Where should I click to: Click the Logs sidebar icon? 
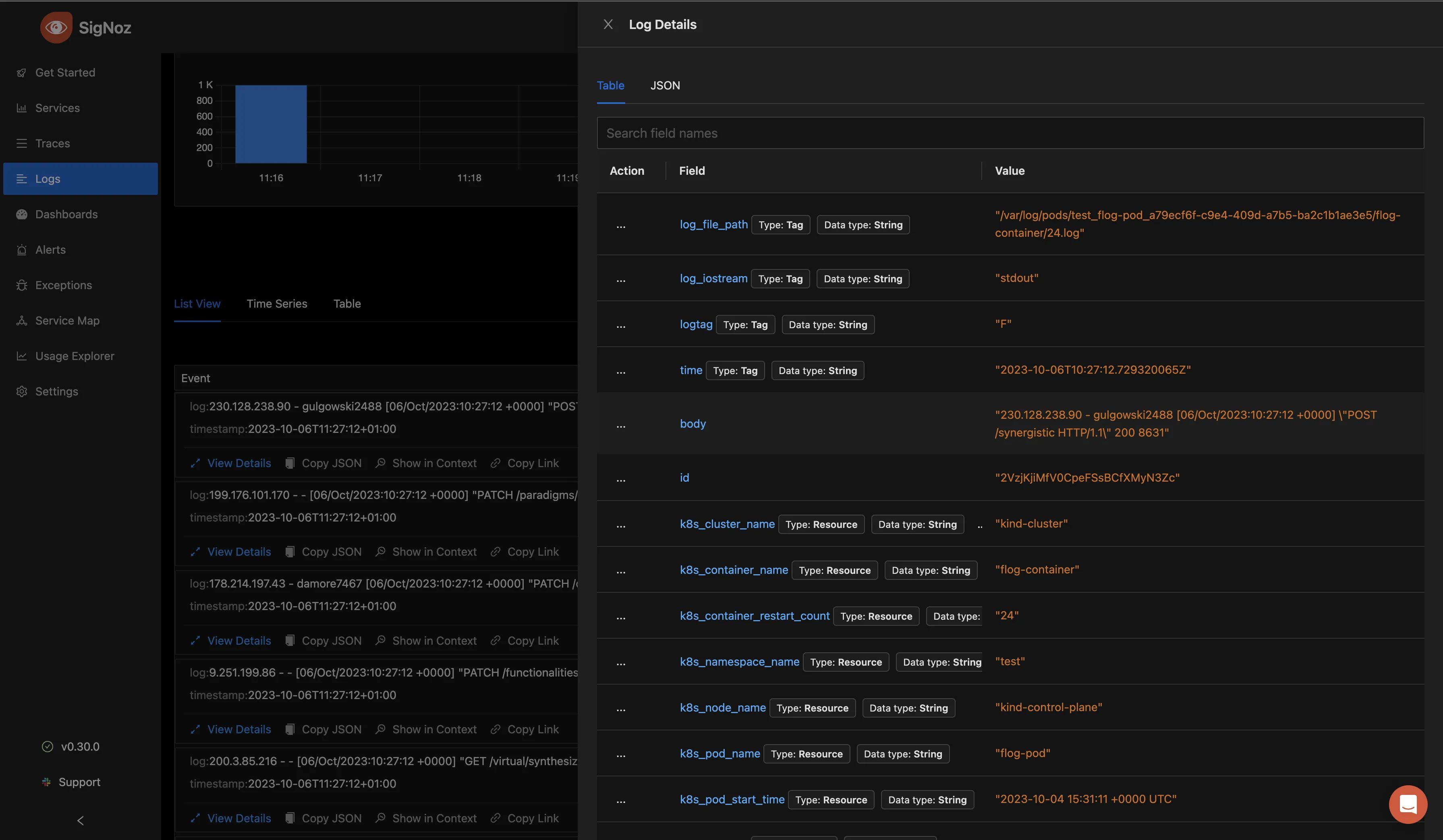point(22,179)
